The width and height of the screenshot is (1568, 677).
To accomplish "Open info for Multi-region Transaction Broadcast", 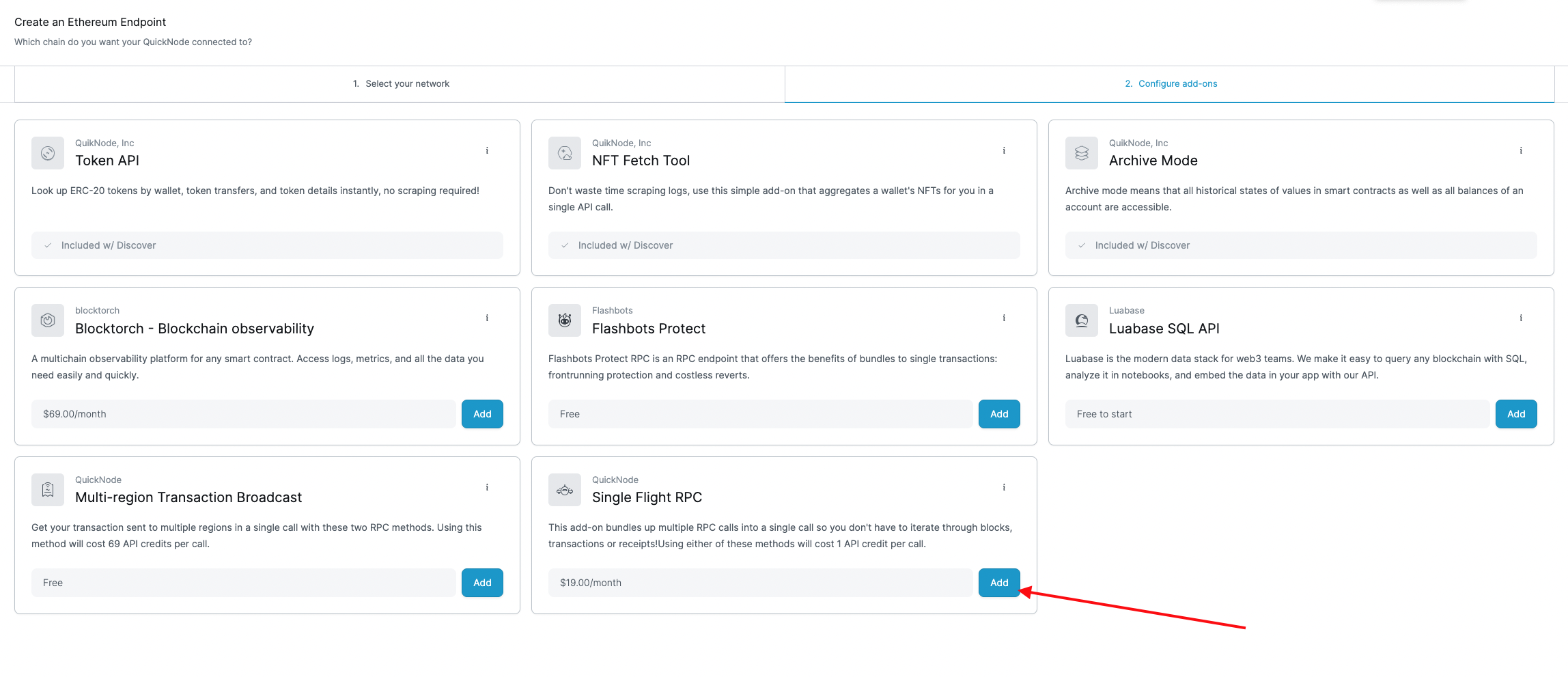I will pyautogui.click(x=487, y=487).
